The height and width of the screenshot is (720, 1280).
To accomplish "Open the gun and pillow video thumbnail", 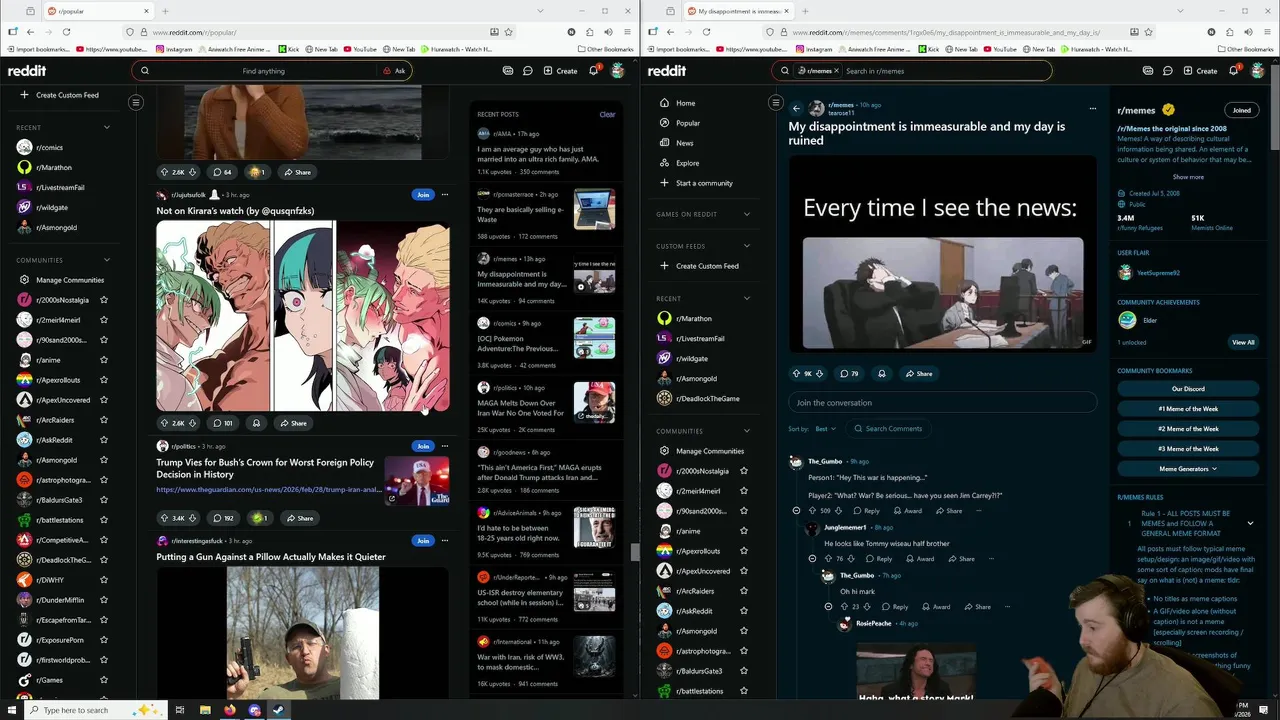I will click(x=302, y=633).
